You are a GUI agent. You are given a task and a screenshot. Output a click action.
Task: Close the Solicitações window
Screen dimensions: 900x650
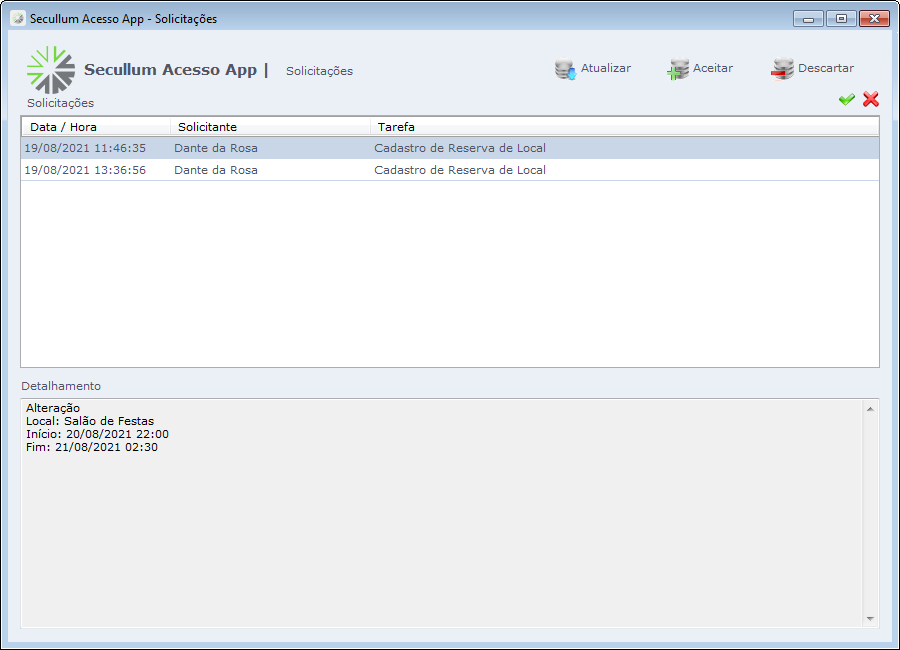coord(874,19)
